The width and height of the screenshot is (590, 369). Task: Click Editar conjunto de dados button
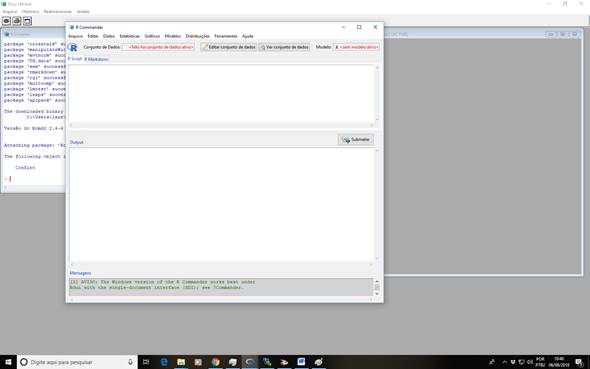pos(228,47)
